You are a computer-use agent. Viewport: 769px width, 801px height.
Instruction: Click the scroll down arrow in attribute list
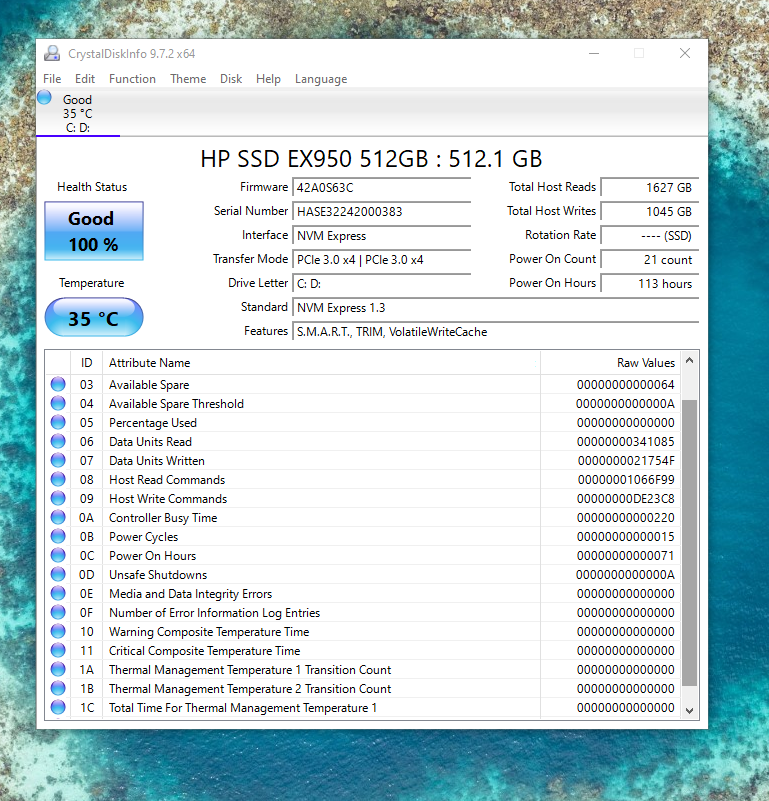(x=689, y=709)
